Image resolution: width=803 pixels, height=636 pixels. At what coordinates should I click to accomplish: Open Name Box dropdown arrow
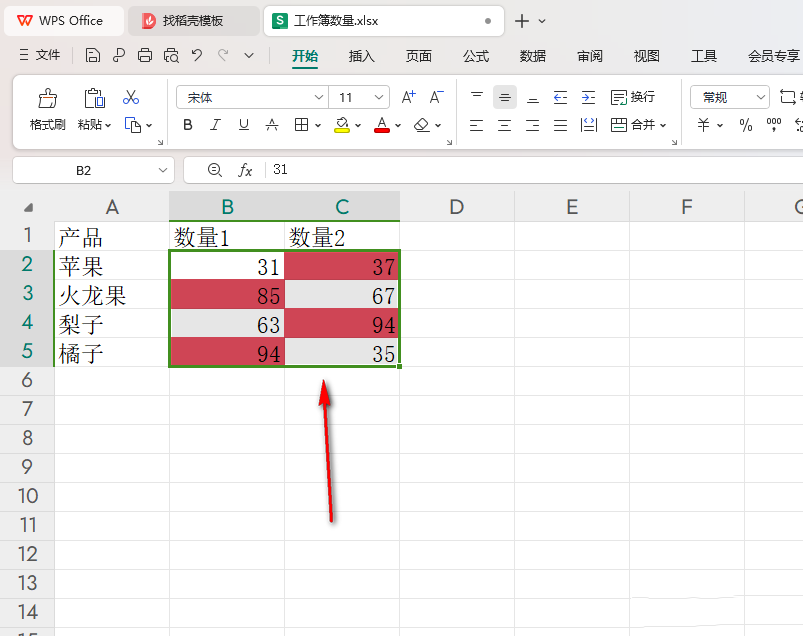(163, 170)
